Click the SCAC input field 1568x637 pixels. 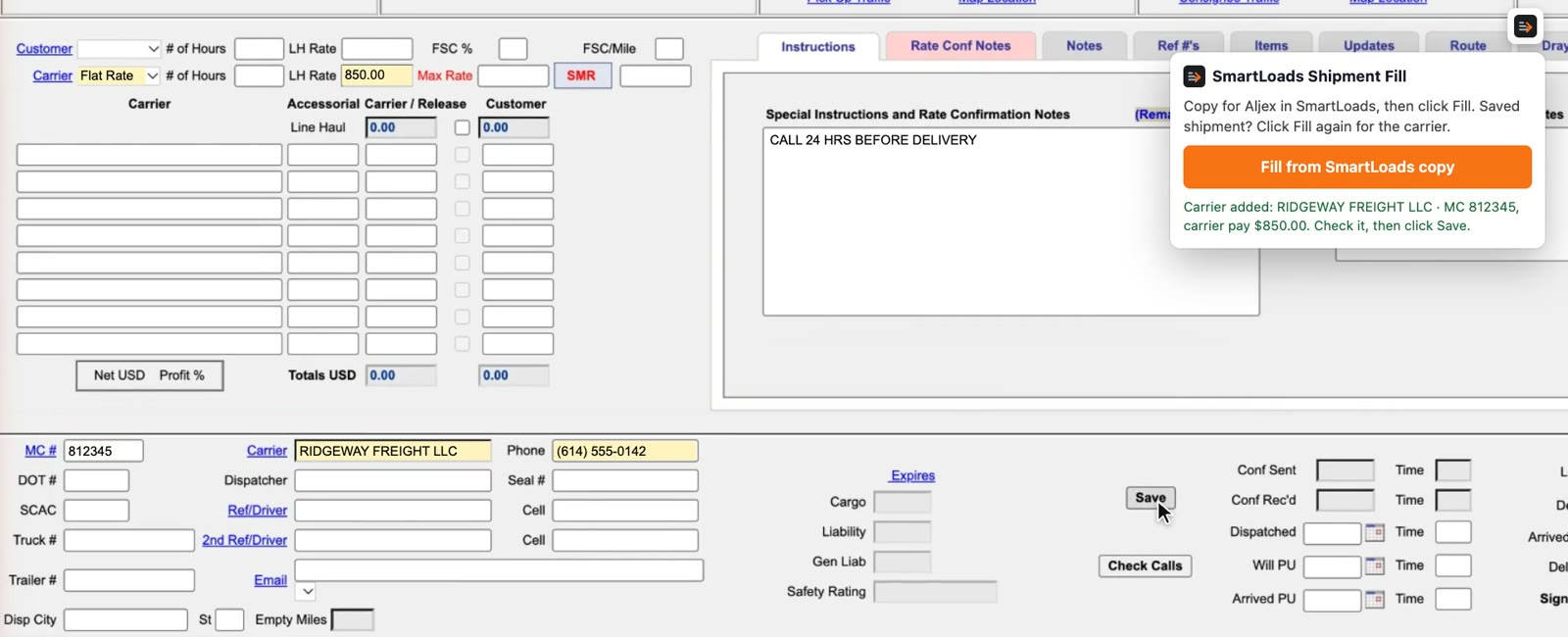pyautogui.click(x=96, y=511)
